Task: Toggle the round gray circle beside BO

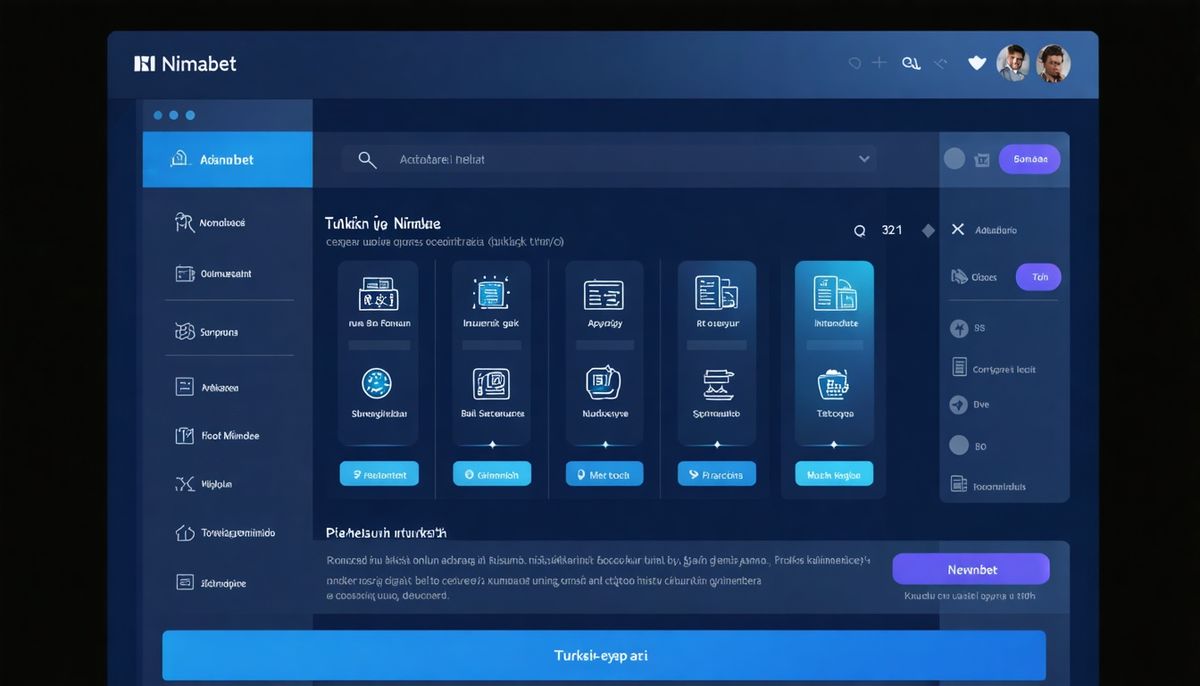Action: tap(958, 446)
